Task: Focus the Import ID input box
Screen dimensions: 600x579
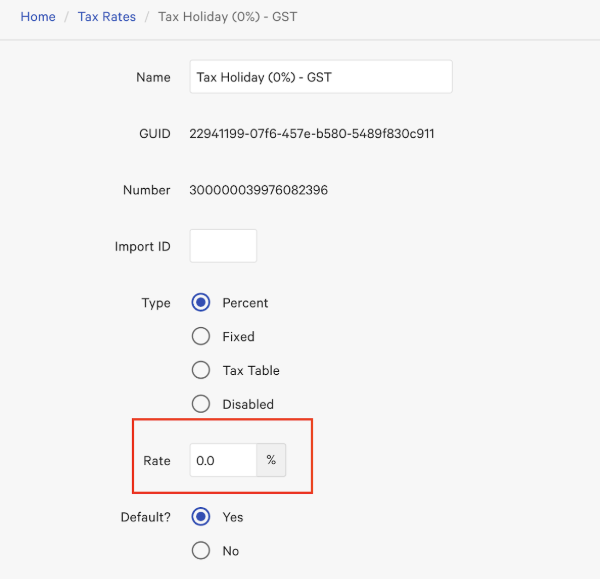Action: 223,246
